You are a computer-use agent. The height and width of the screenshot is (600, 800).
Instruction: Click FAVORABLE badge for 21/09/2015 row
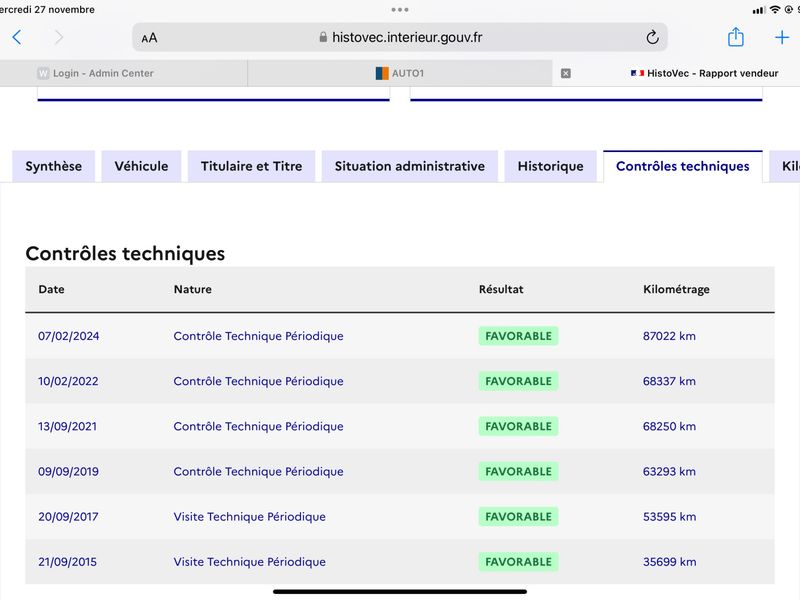pos(518,562)
